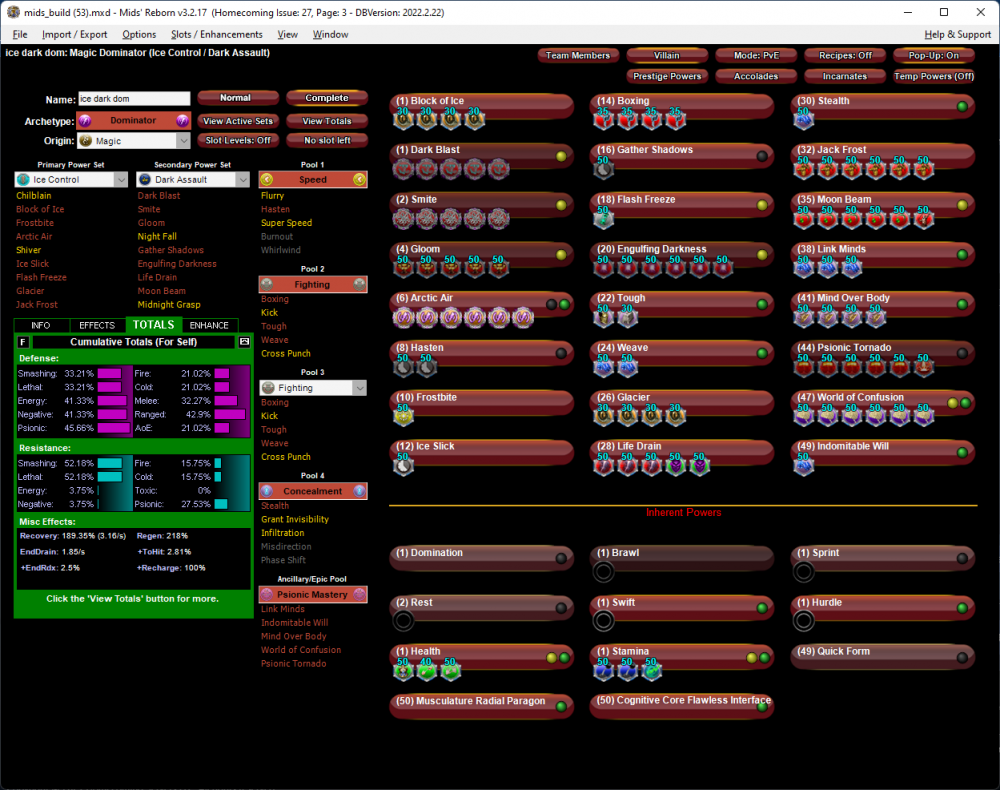Select the enhancement icon under Indomitable Will power
Viewport: 1000px width, 790px height.
tap(804, 465)
